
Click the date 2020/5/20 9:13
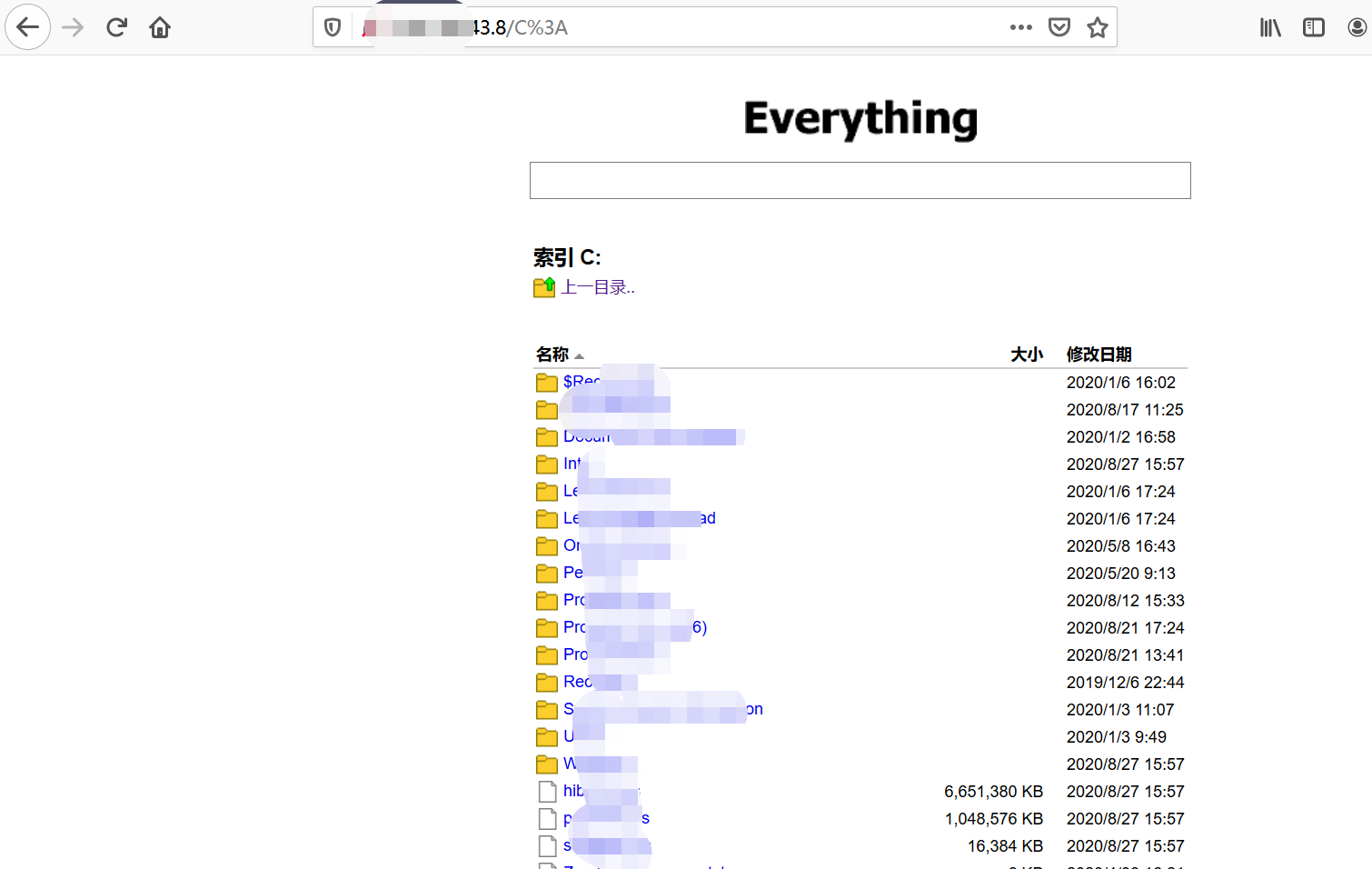coord(1121,574)
